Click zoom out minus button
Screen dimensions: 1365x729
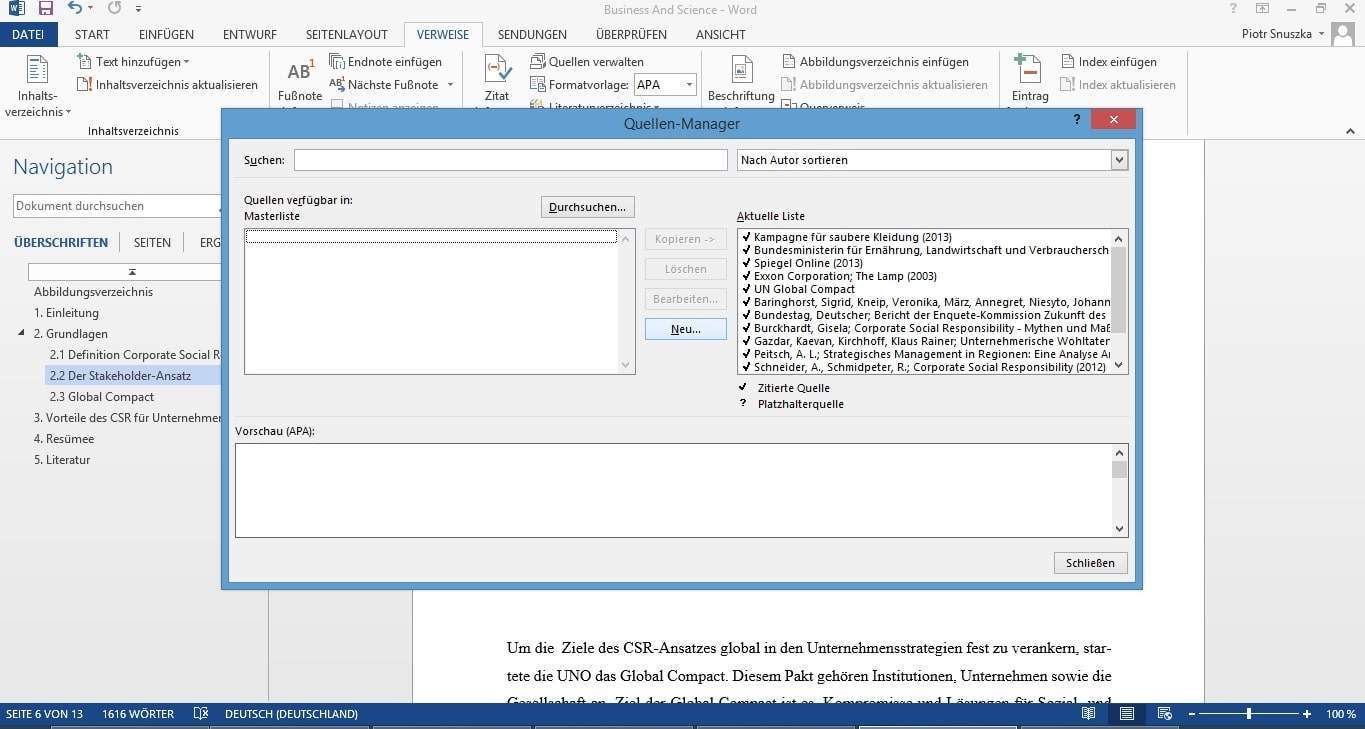1191,714
